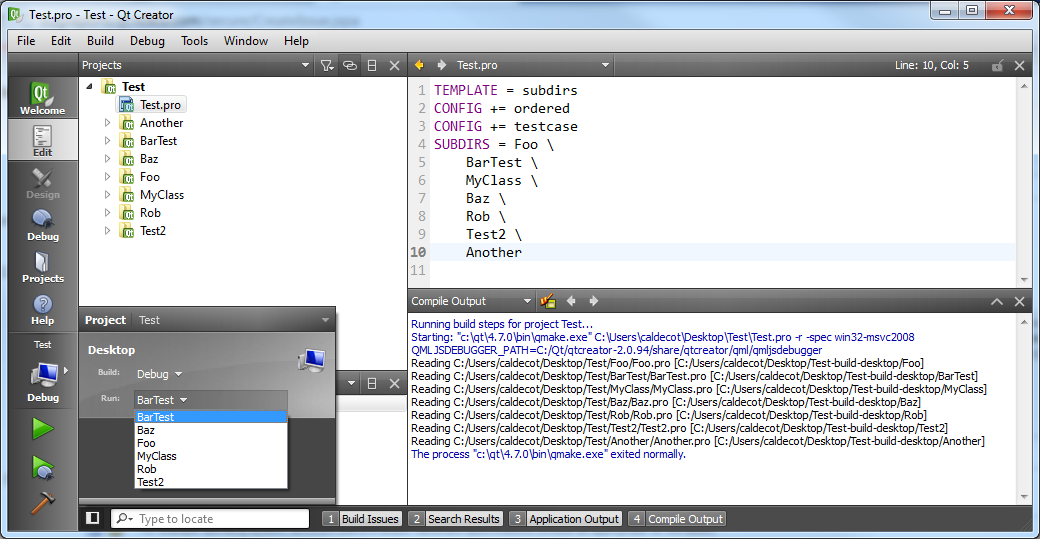Click the green Run button
This screenshot has height=539, width=1040.
coord(42,429)
